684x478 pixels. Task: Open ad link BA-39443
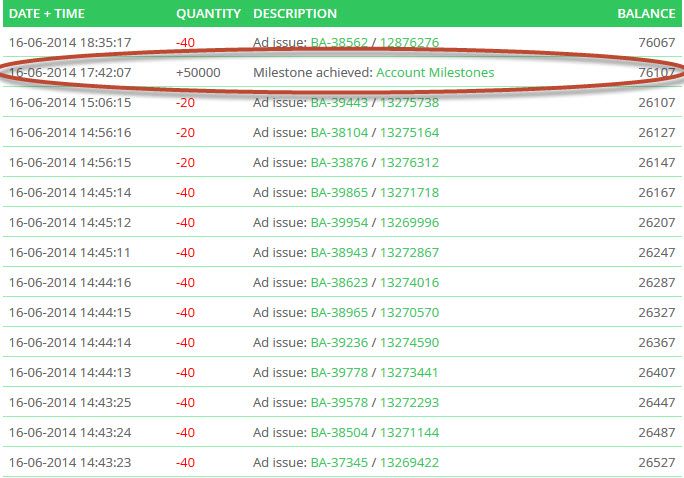point(339,102)
